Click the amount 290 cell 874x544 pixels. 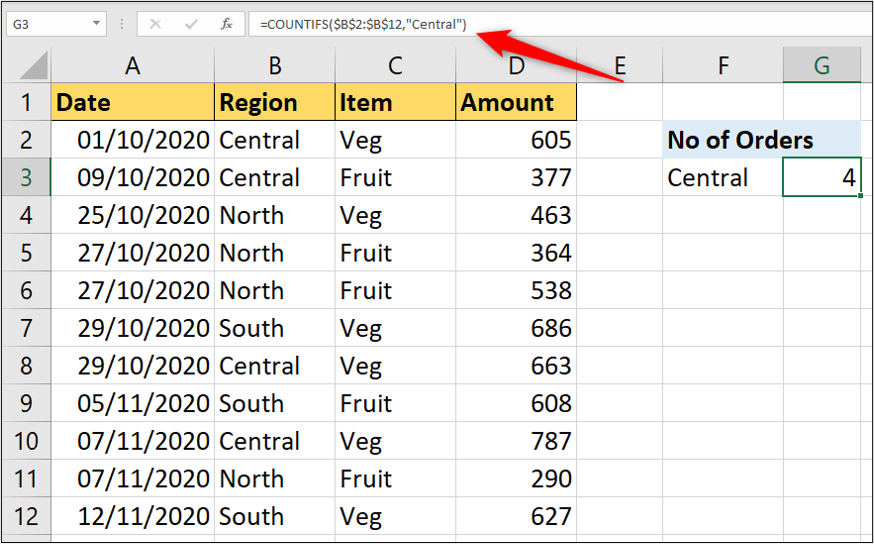(x=516, y=478)
